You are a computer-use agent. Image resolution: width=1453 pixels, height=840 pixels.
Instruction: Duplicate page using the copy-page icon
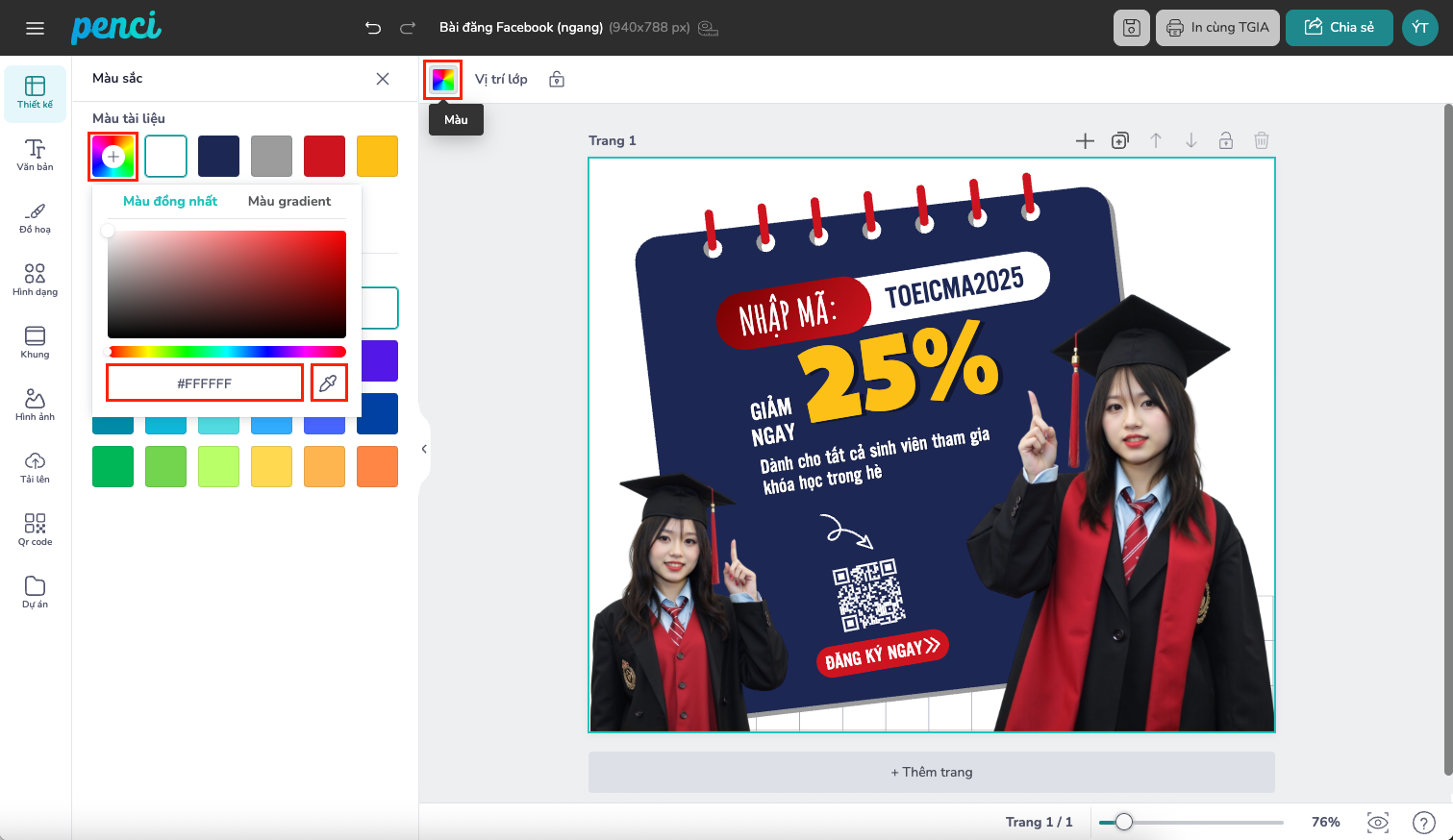[1119, 141]
